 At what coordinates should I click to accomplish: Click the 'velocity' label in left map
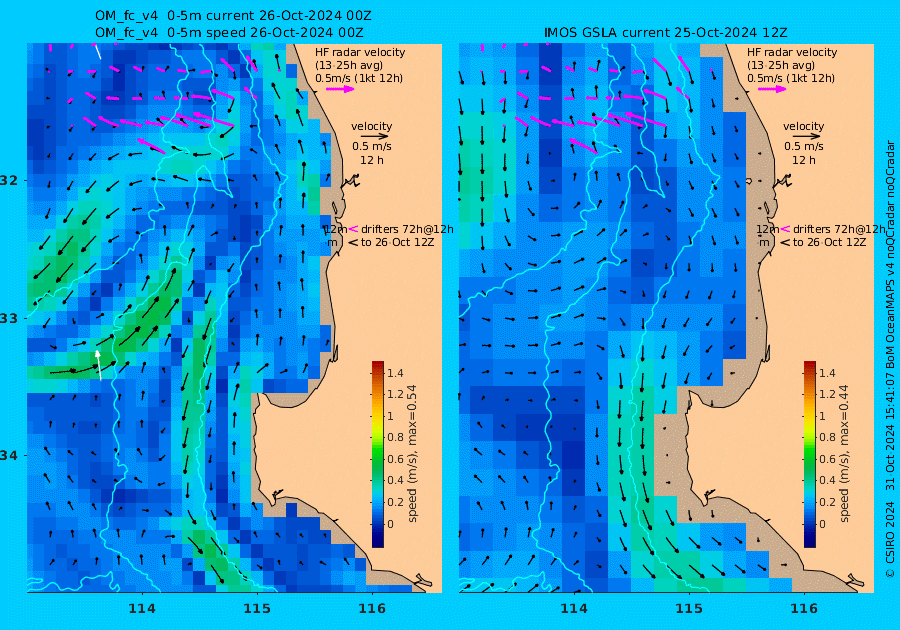pyautogui.click(x=371, y=126)
